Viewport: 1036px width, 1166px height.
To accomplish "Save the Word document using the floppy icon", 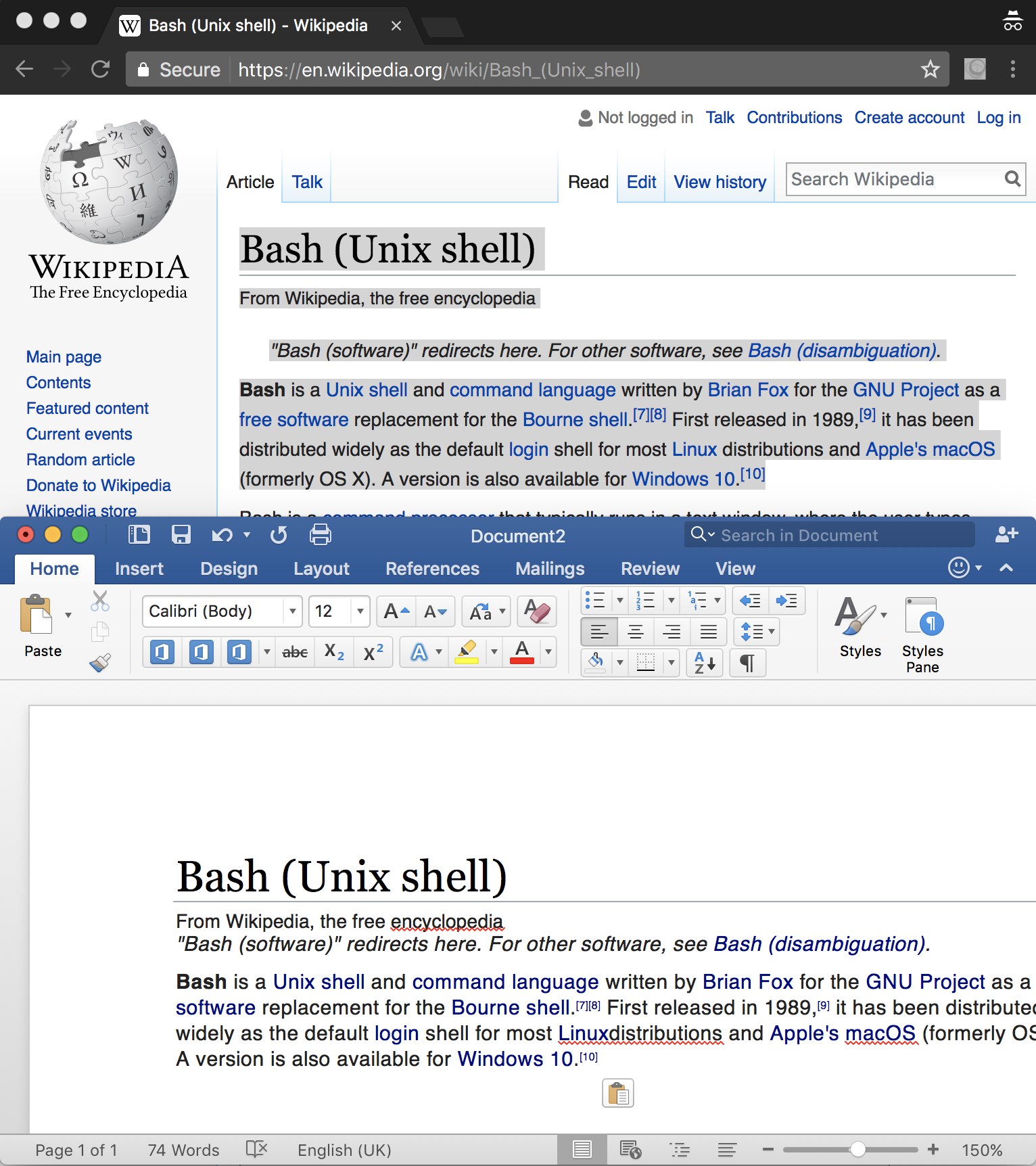I will coord(181,535).
